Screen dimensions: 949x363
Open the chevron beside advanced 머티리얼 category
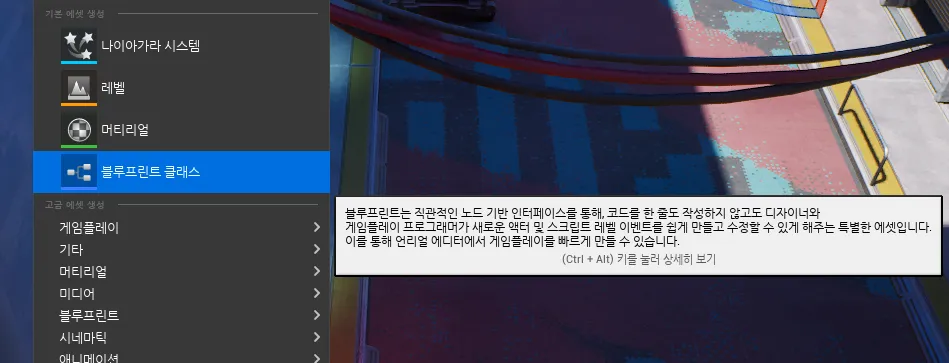317,271
